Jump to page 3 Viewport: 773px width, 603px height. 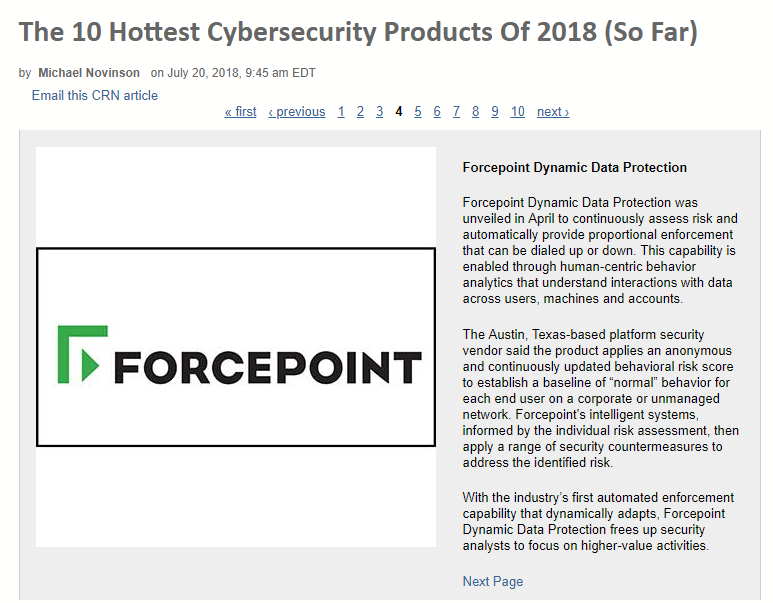pos(380,112)
